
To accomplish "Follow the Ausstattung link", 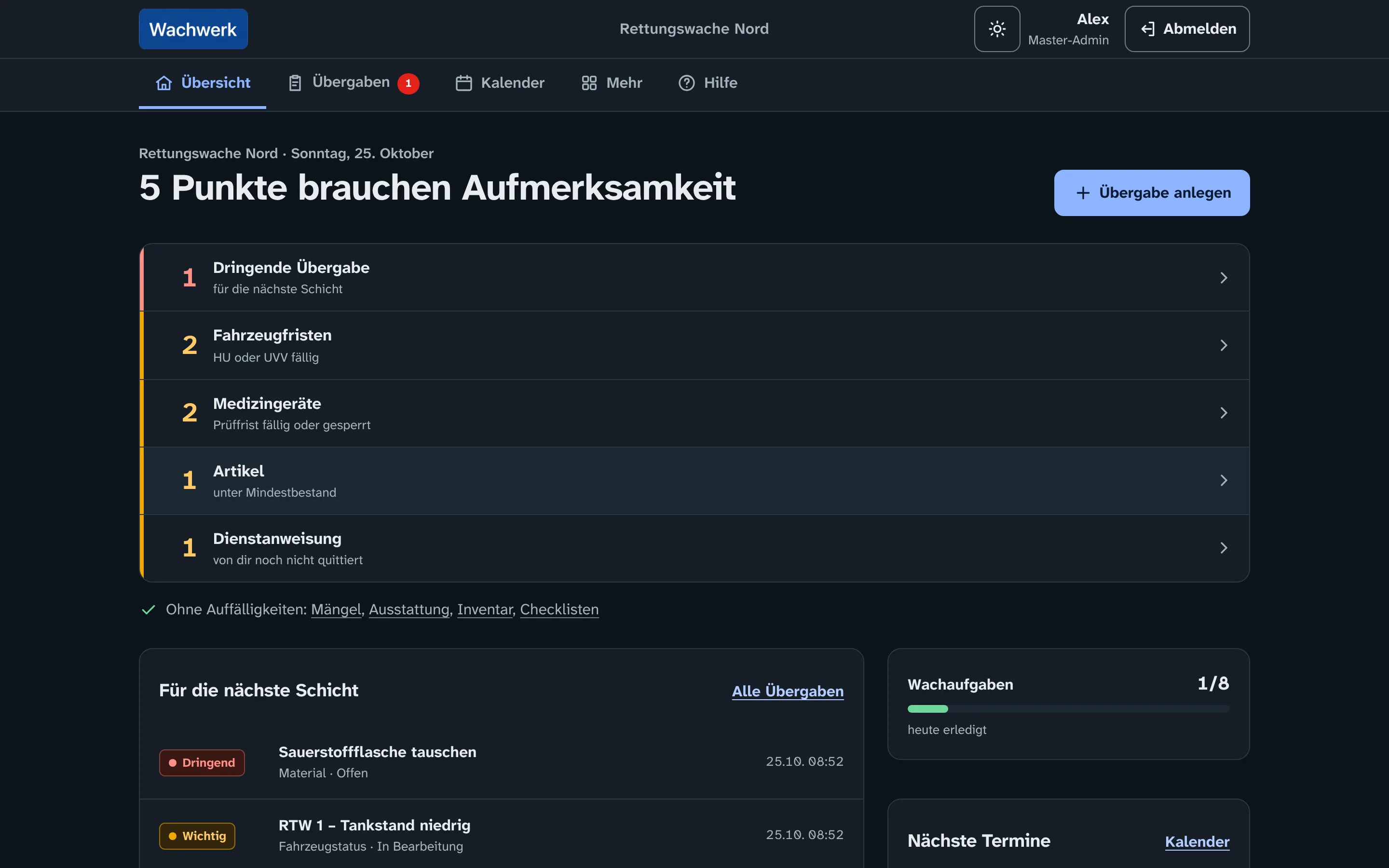I will coord(409,610).
